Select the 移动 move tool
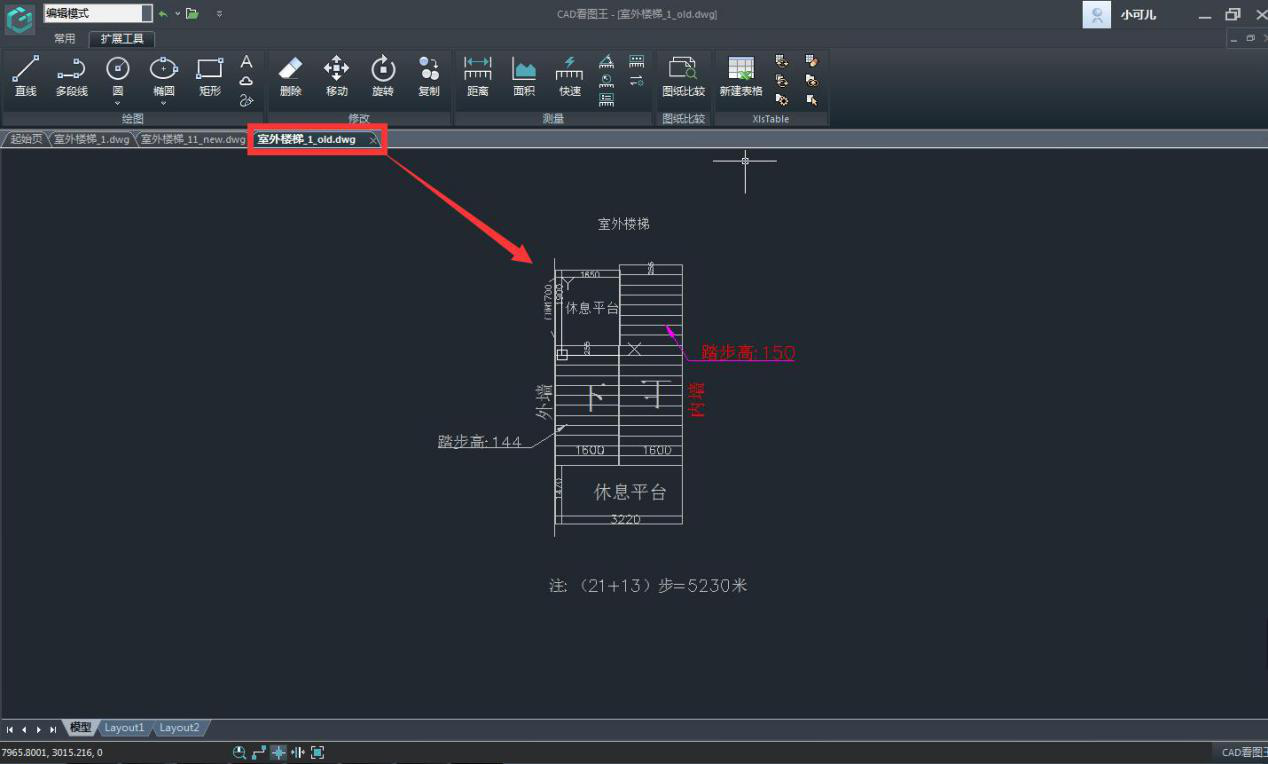This screenshot has height=764, width=1268. (x=336, y=77)
